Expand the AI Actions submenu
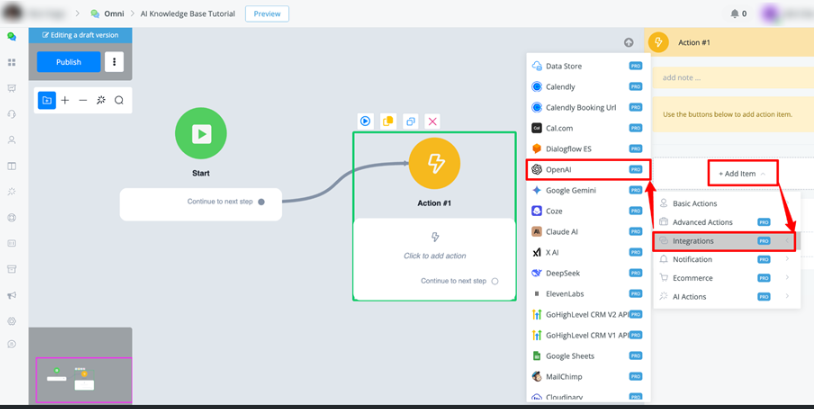Viewport: 814px width, 409px height. 724,296
